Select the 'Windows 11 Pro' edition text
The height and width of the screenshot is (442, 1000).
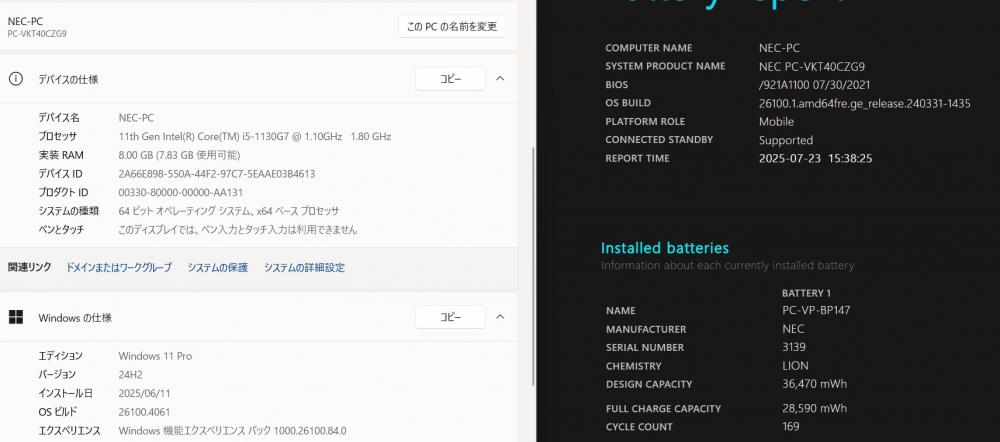155,356
